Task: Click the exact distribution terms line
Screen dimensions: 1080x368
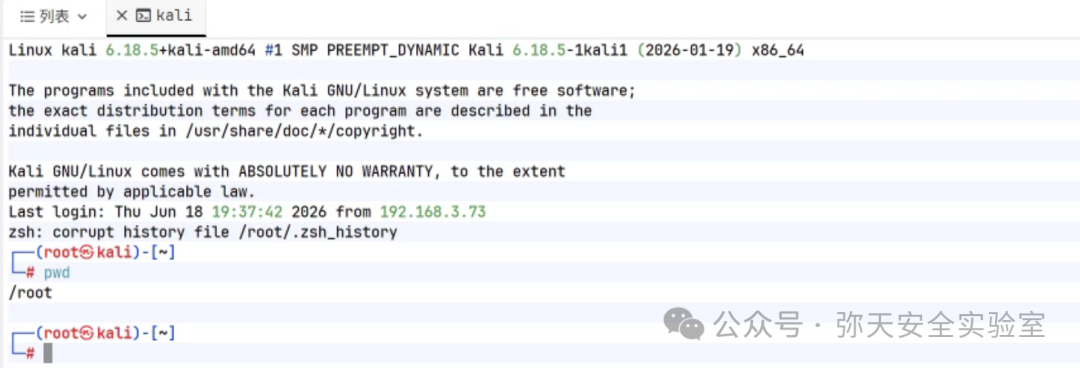Action: [x=300, y=111]
